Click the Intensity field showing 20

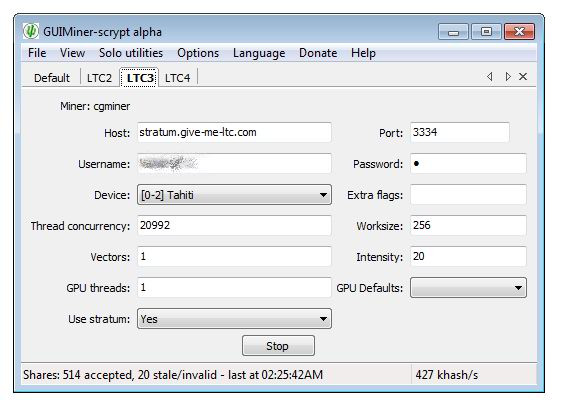(468, 256)
